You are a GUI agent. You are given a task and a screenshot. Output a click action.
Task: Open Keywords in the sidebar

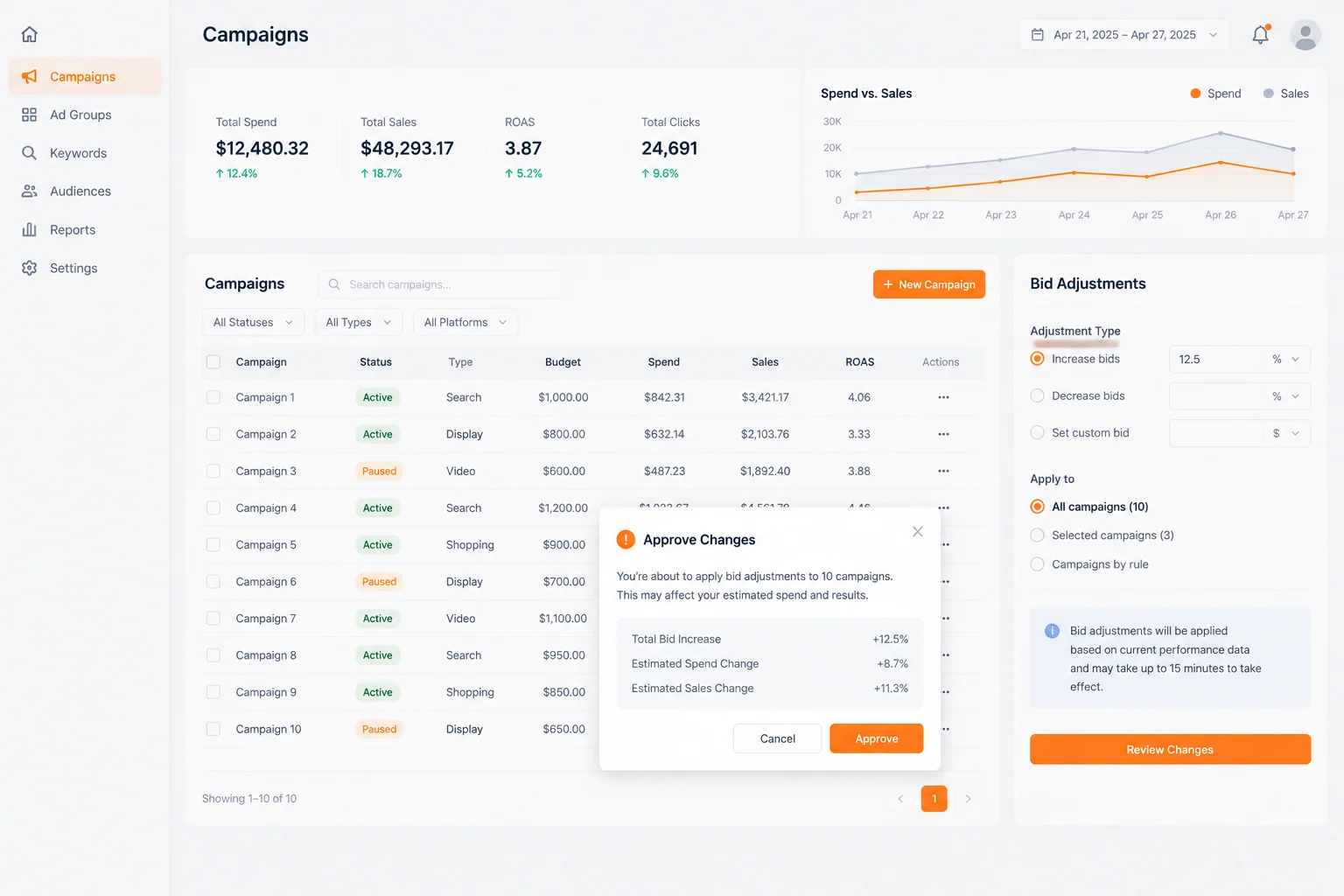(85, 153)
